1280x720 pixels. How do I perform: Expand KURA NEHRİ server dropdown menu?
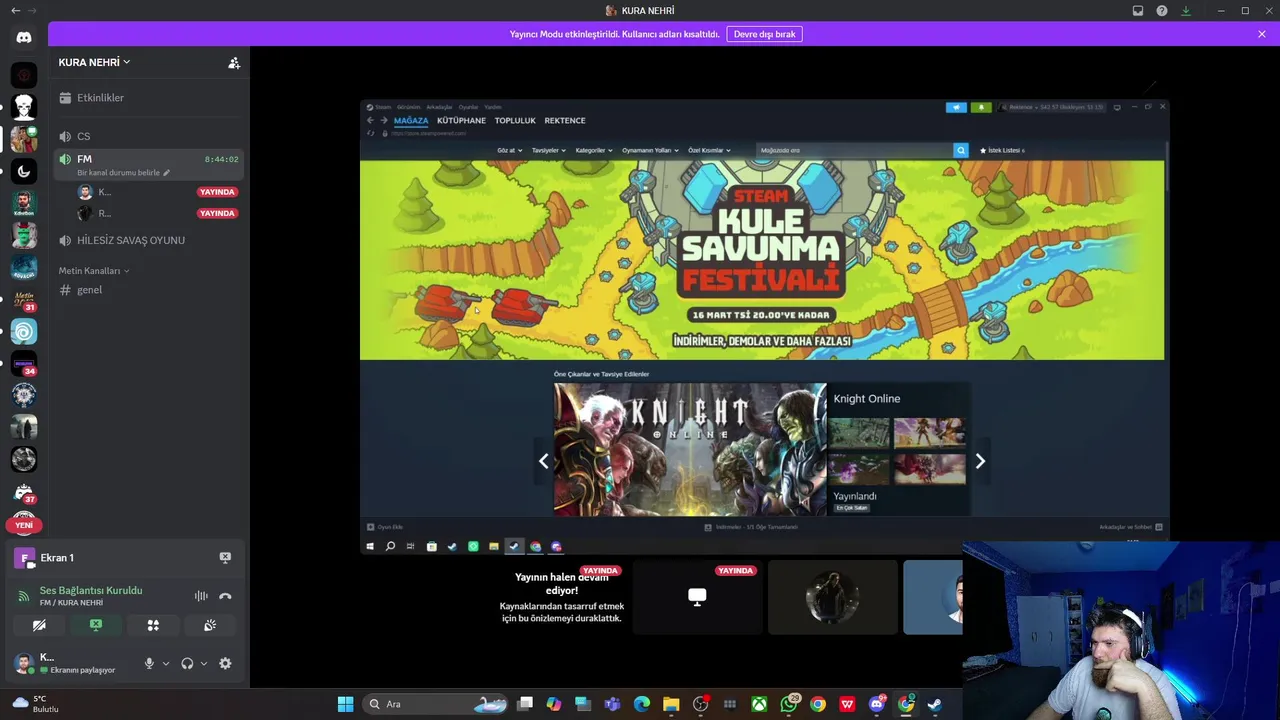point(94,62)
